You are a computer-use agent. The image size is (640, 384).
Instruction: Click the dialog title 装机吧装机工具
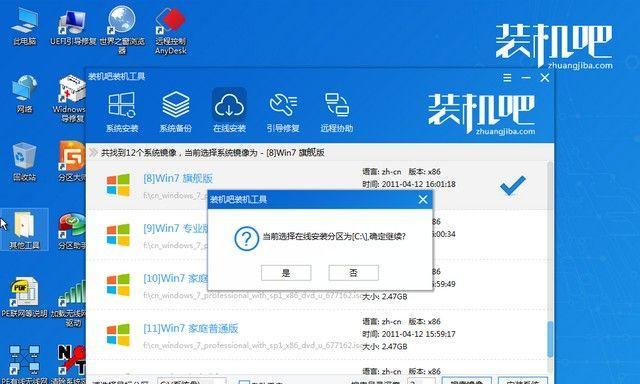coord(239,200)
